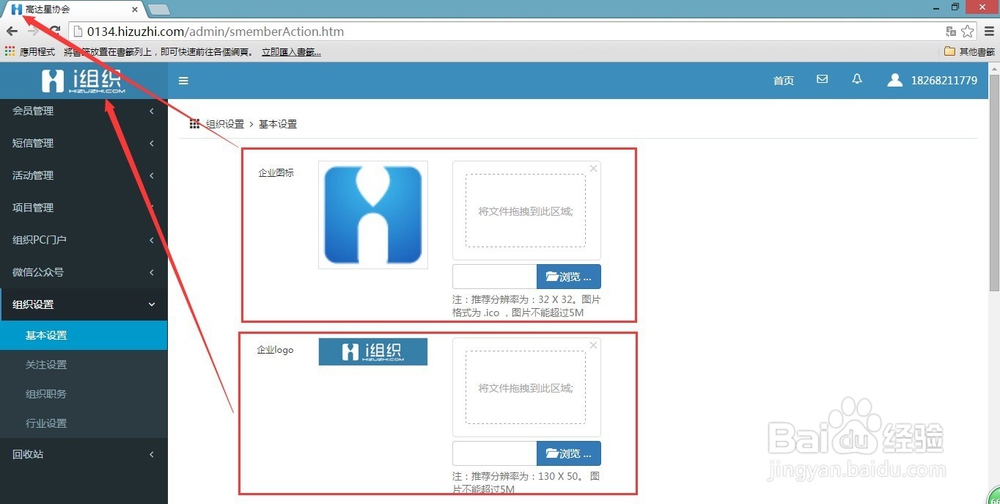Remove 企业logo upload area with X

click(x=593, y=345)
